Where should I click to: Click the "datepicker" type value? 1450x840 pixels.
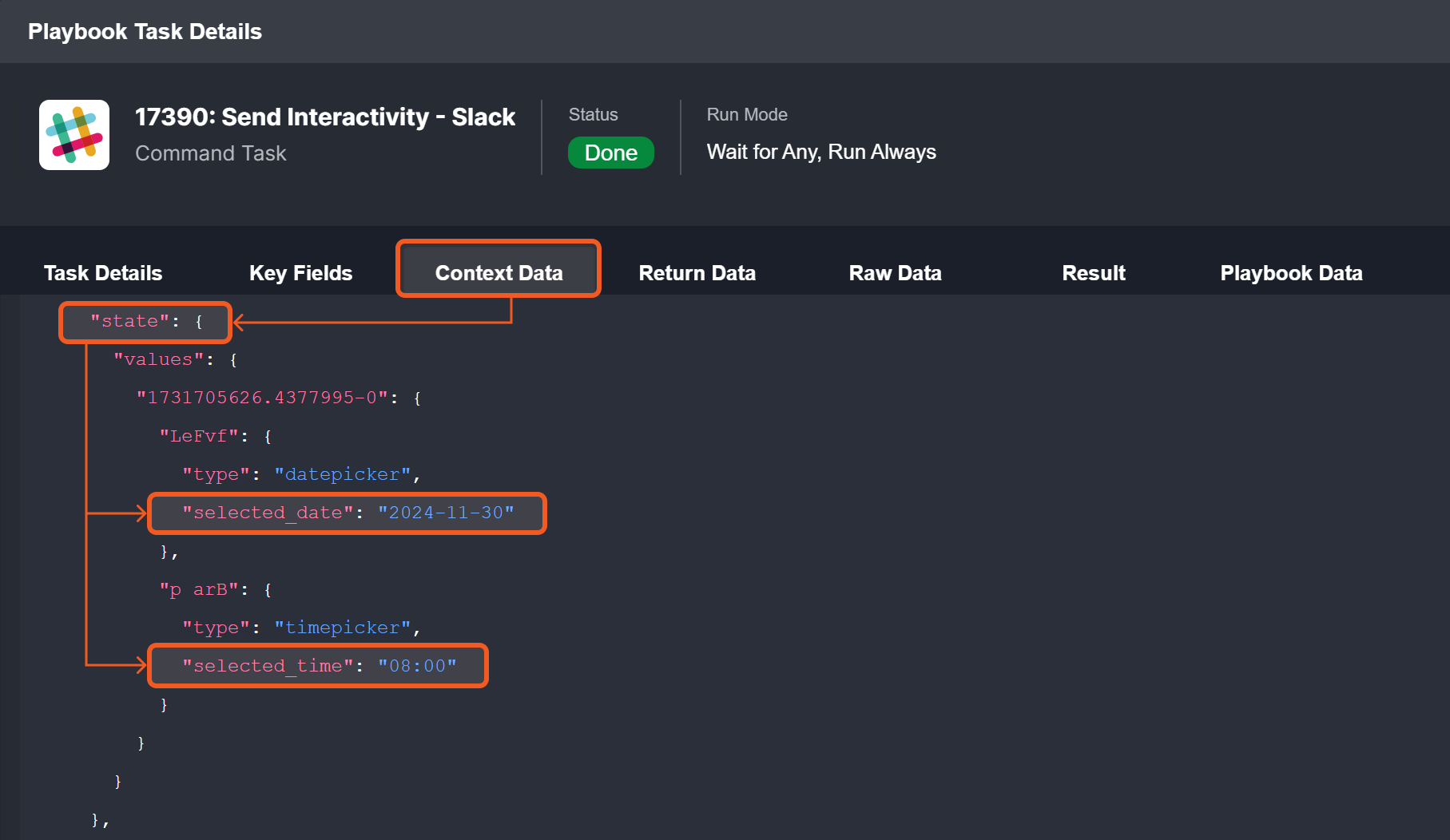tap(343, 474)
